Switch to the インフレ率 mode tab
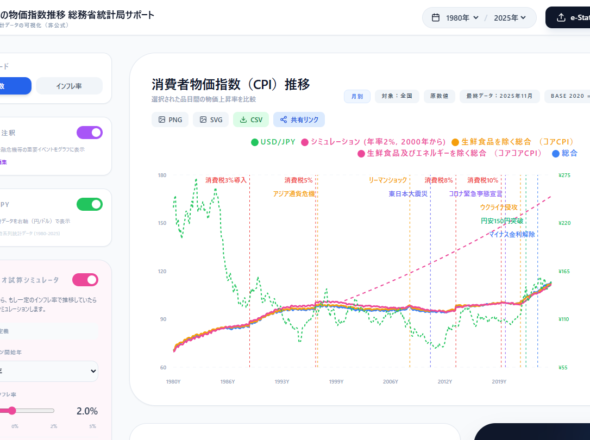 pos(69,86)
